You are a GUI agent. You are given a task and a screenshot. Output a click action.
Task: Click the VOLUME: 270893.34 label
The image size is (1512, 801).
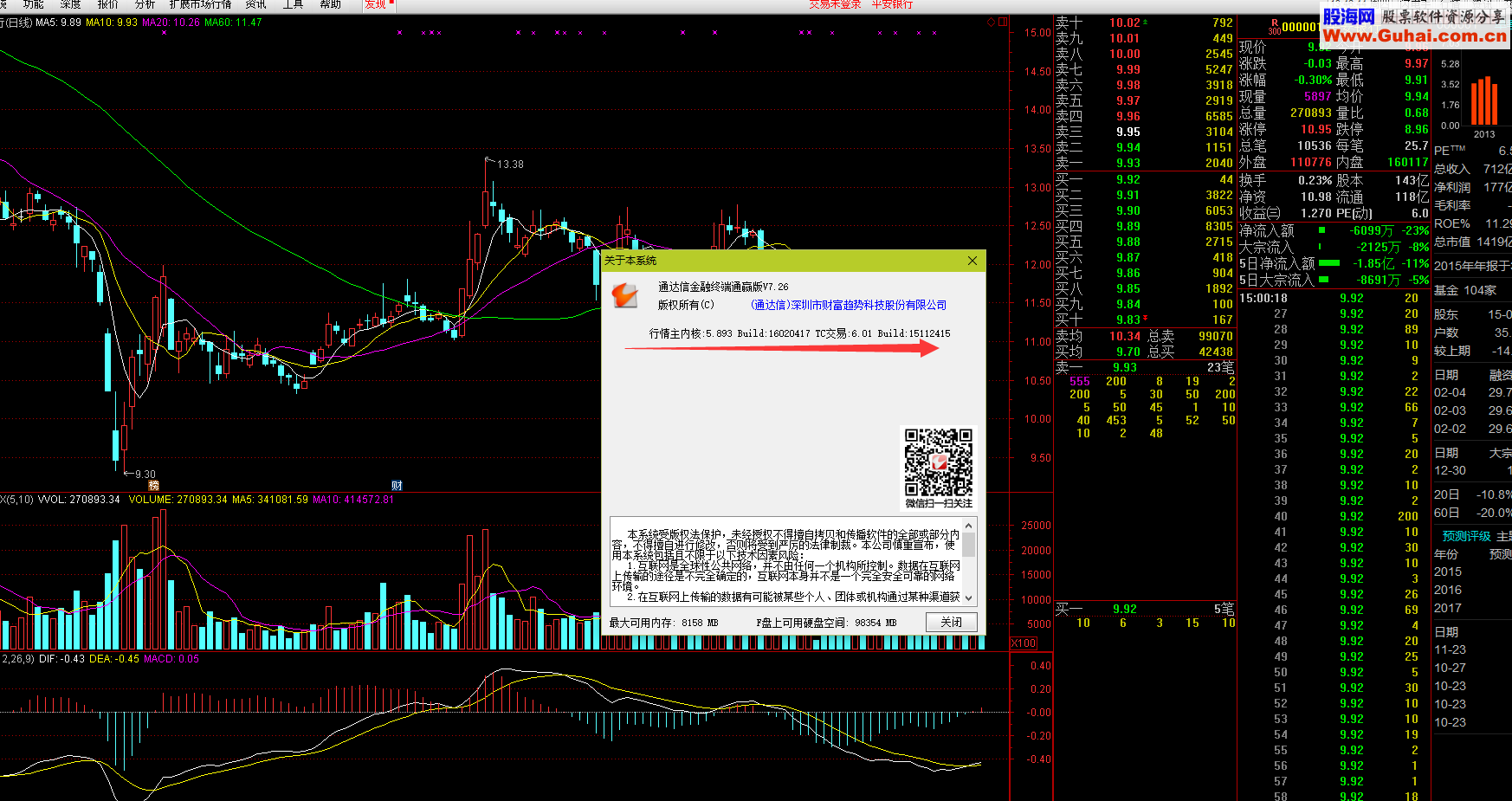point(178,500)
